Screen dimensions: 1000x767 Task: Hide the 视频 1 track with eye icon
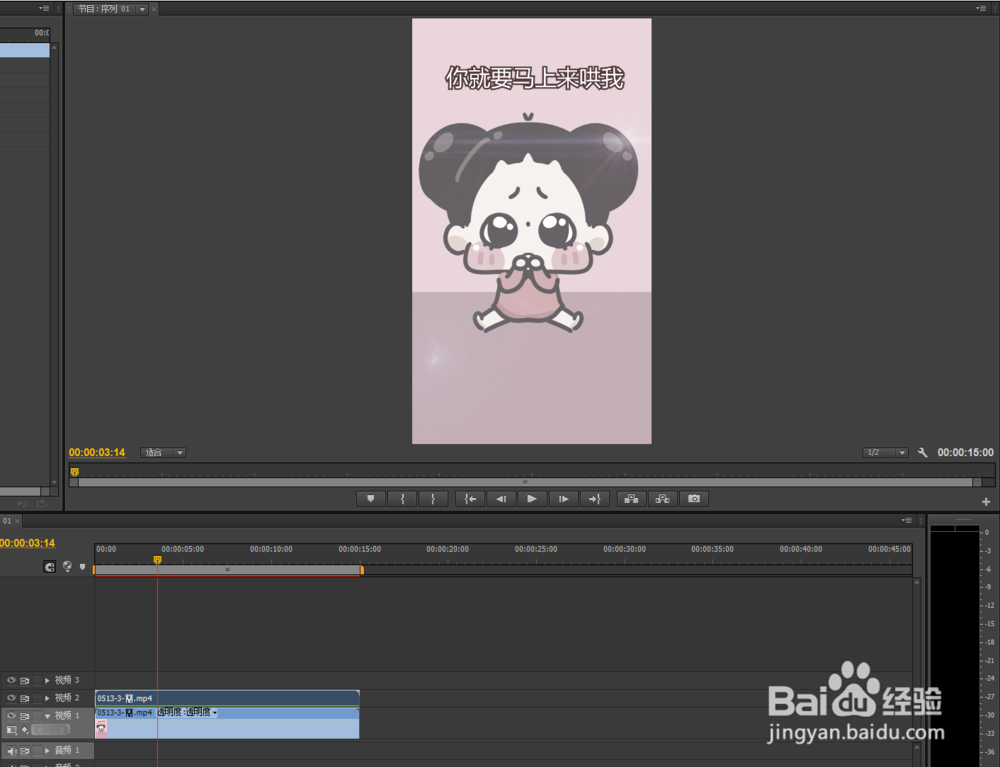tap(11, 716)
